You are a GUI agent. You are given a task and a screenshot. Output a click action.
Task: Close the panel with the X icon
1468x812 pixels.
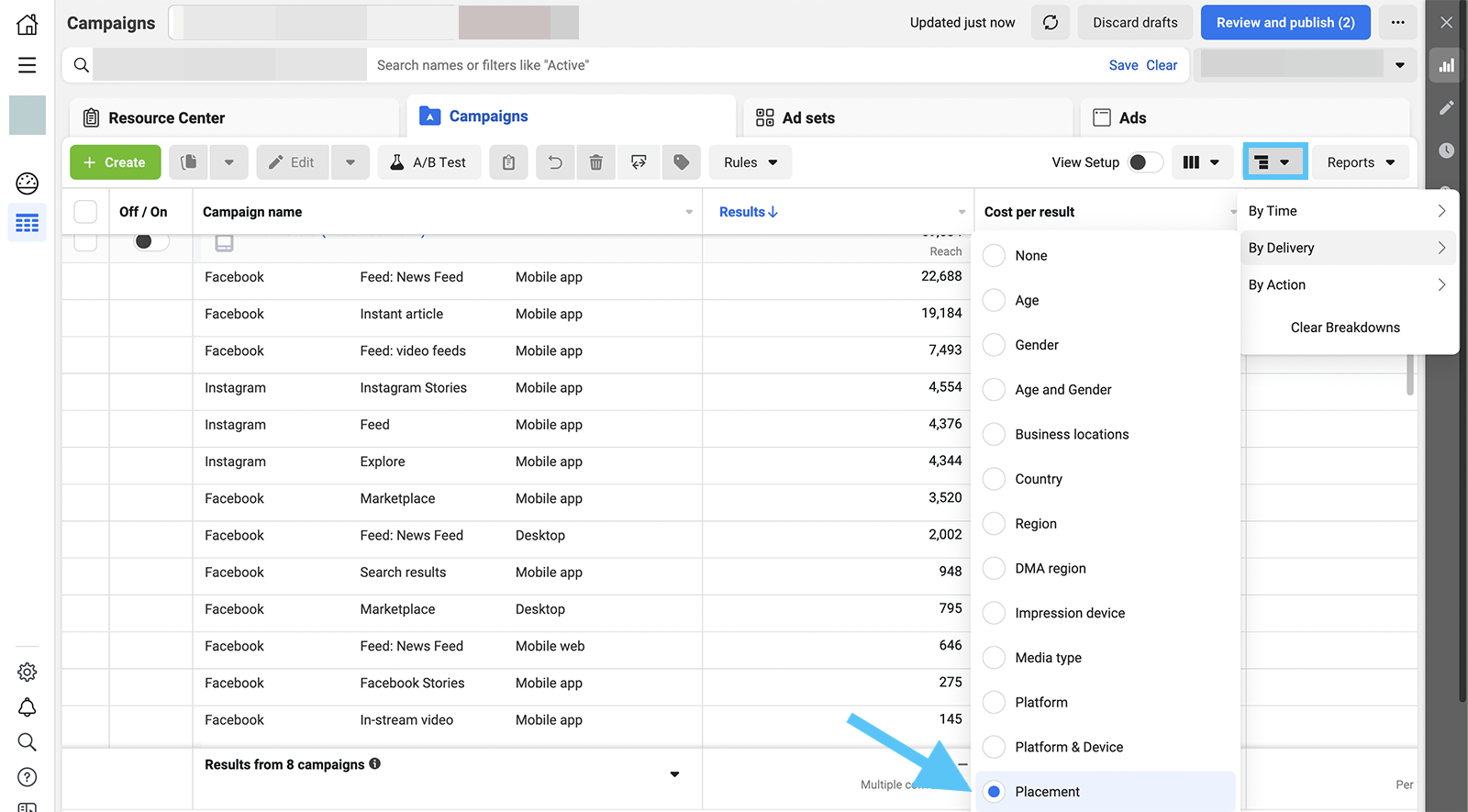(x=1447, y=23)
